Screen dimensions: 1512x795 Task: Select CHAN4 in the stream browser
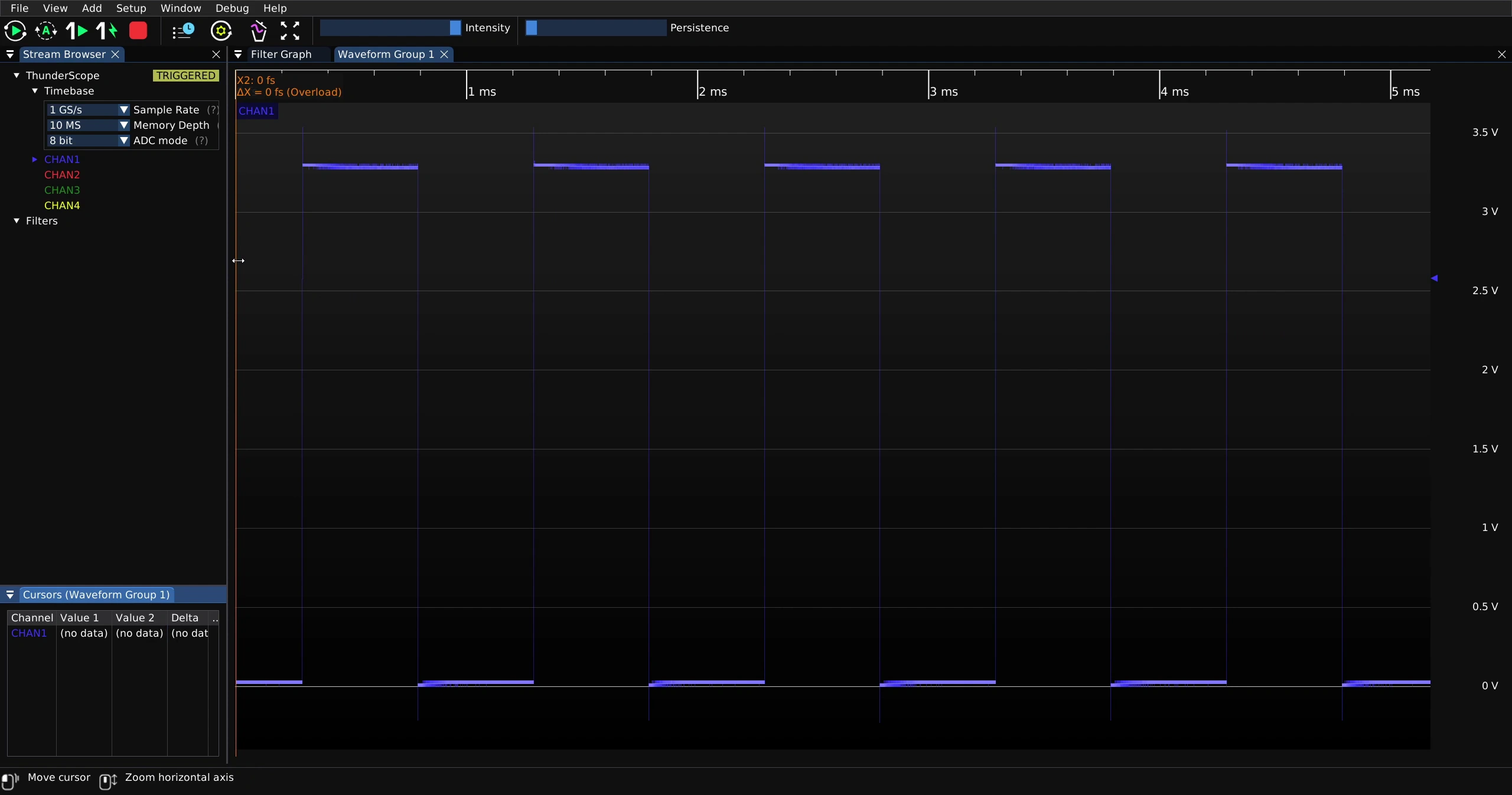62,206
